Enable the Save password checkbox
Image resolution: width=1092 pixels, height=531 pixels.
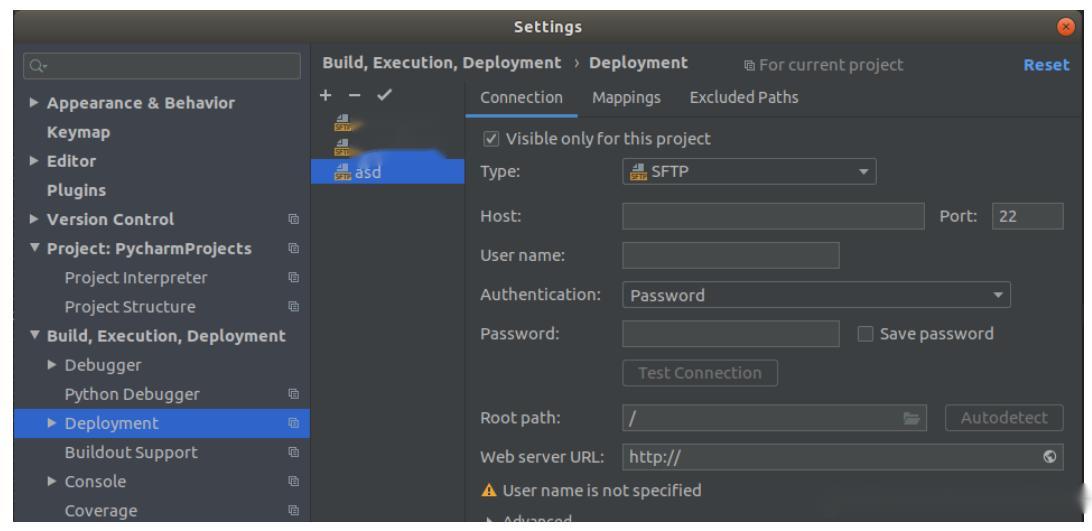tap(866, 334)
